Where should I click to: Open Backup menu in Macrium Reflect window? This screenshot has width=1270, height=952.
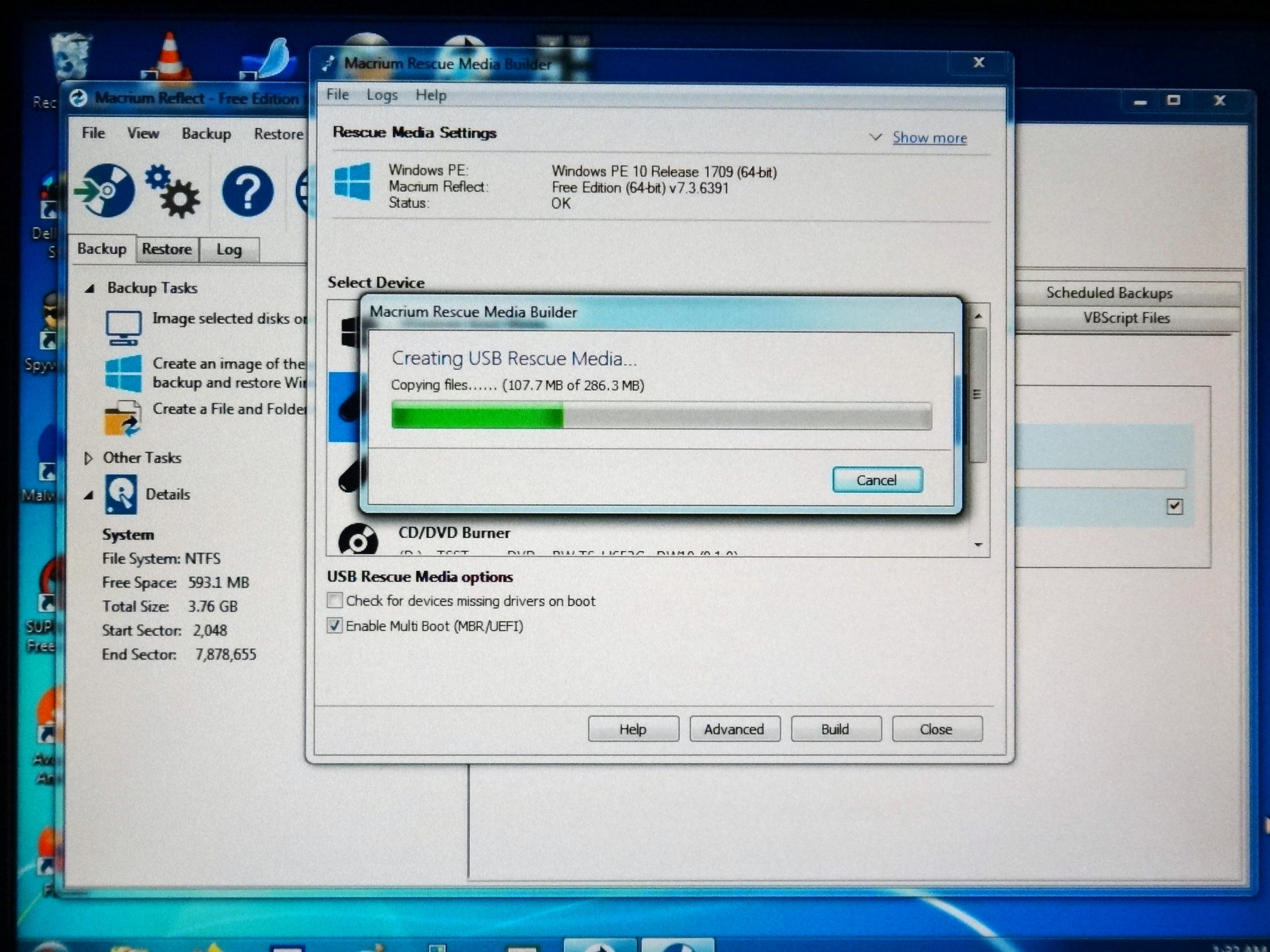[207, 134]
